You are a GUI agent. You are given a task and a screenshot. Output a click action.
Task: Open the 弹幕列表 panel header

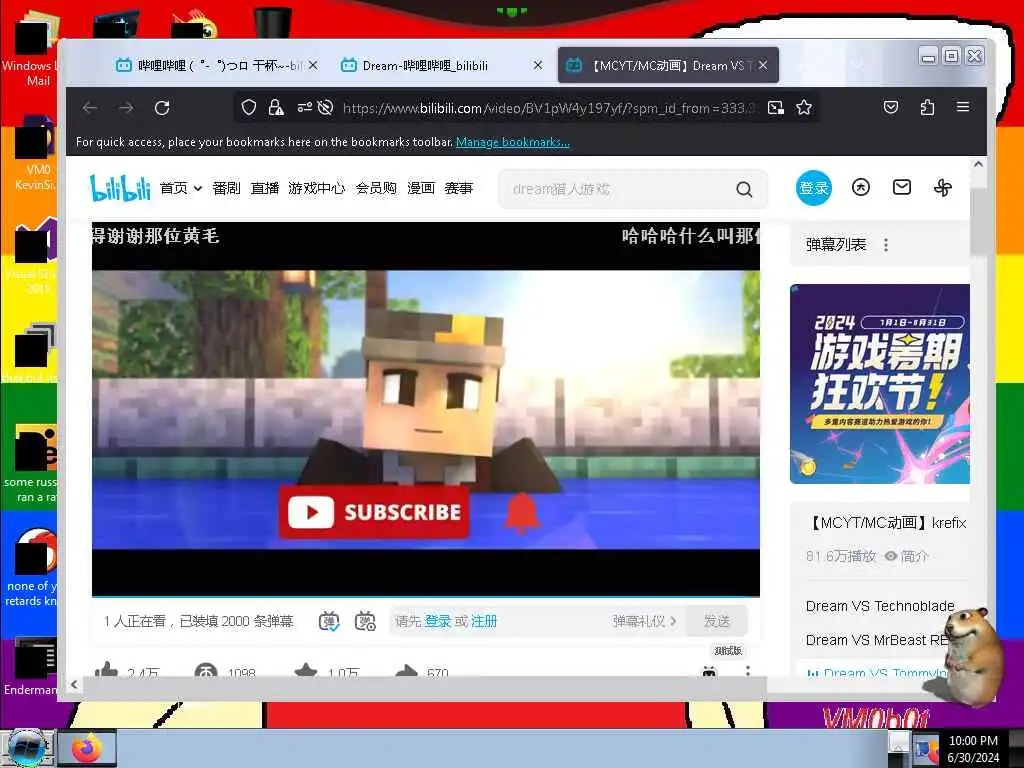pyautogui.click(x=836, y=245)
